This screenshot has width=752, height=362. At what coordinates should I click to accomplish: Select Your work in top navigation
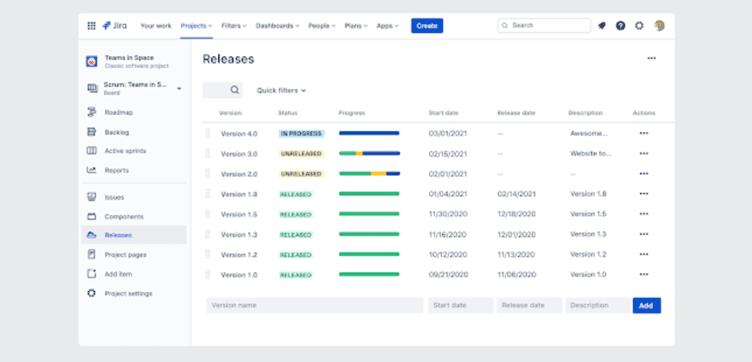[x=155, y=26]
